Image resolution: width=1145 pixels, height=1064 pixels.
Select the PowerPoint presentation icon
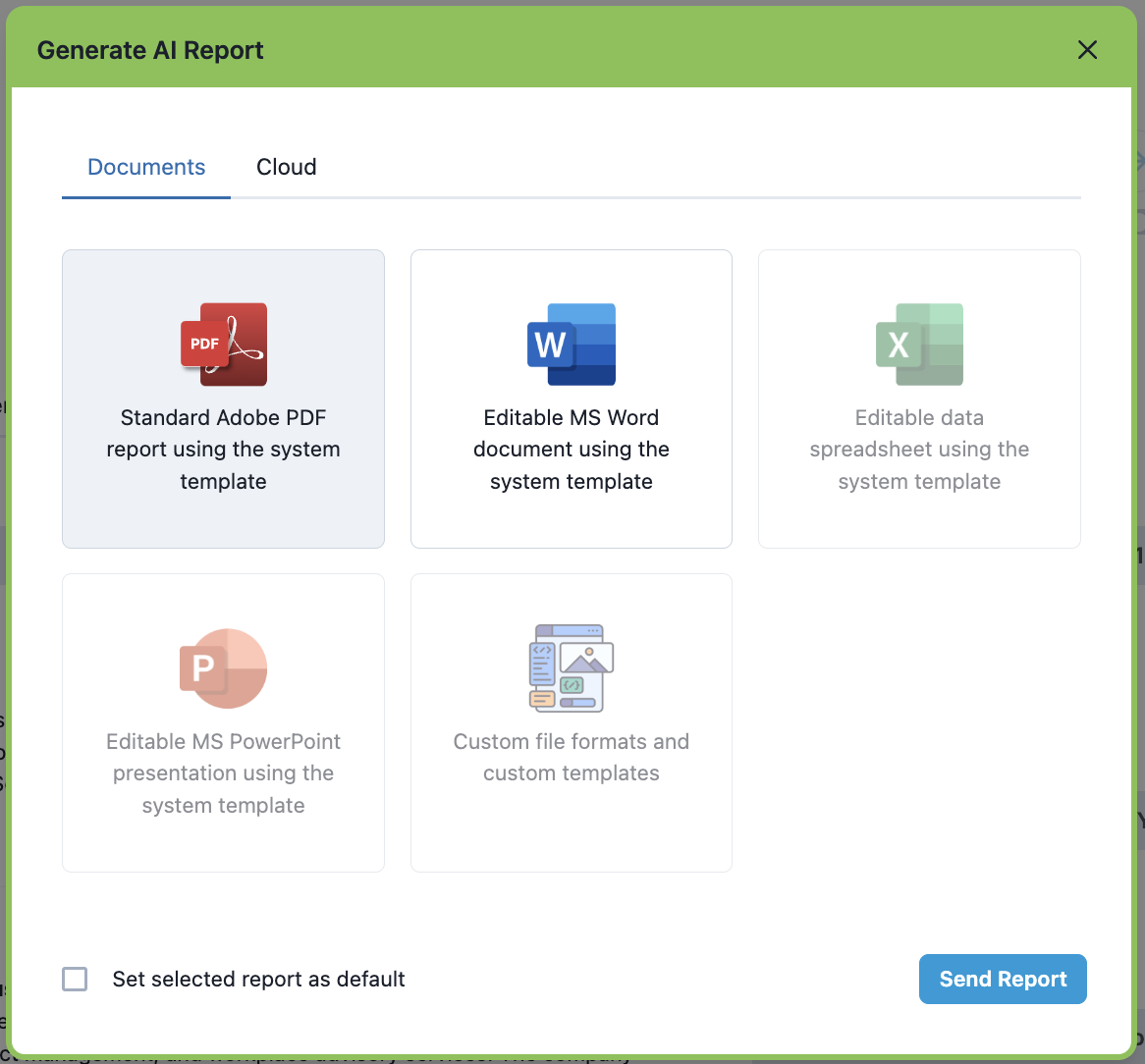[x=224, y=668]
